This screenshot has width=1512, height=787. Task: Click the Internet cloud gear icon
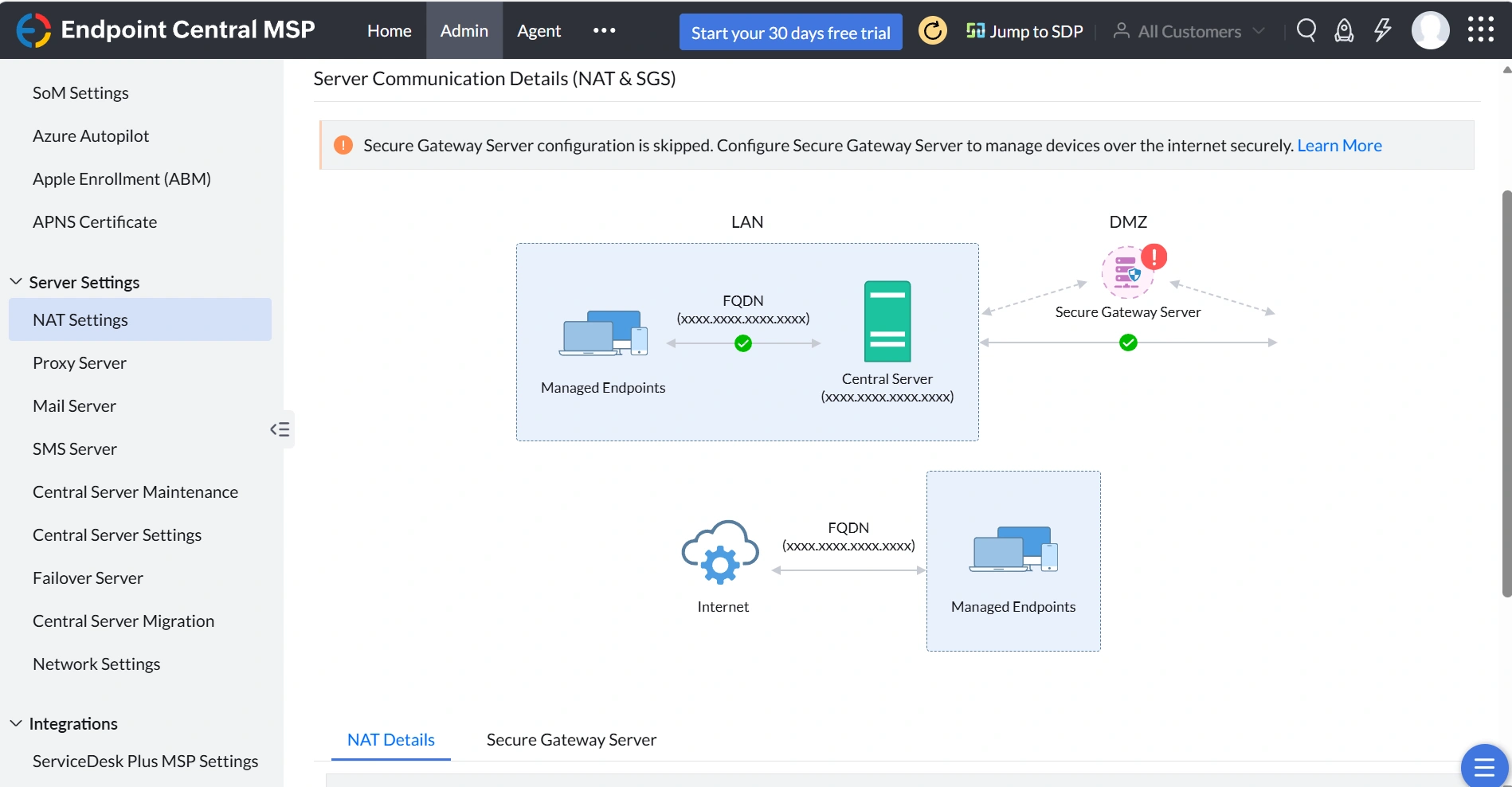720,553
